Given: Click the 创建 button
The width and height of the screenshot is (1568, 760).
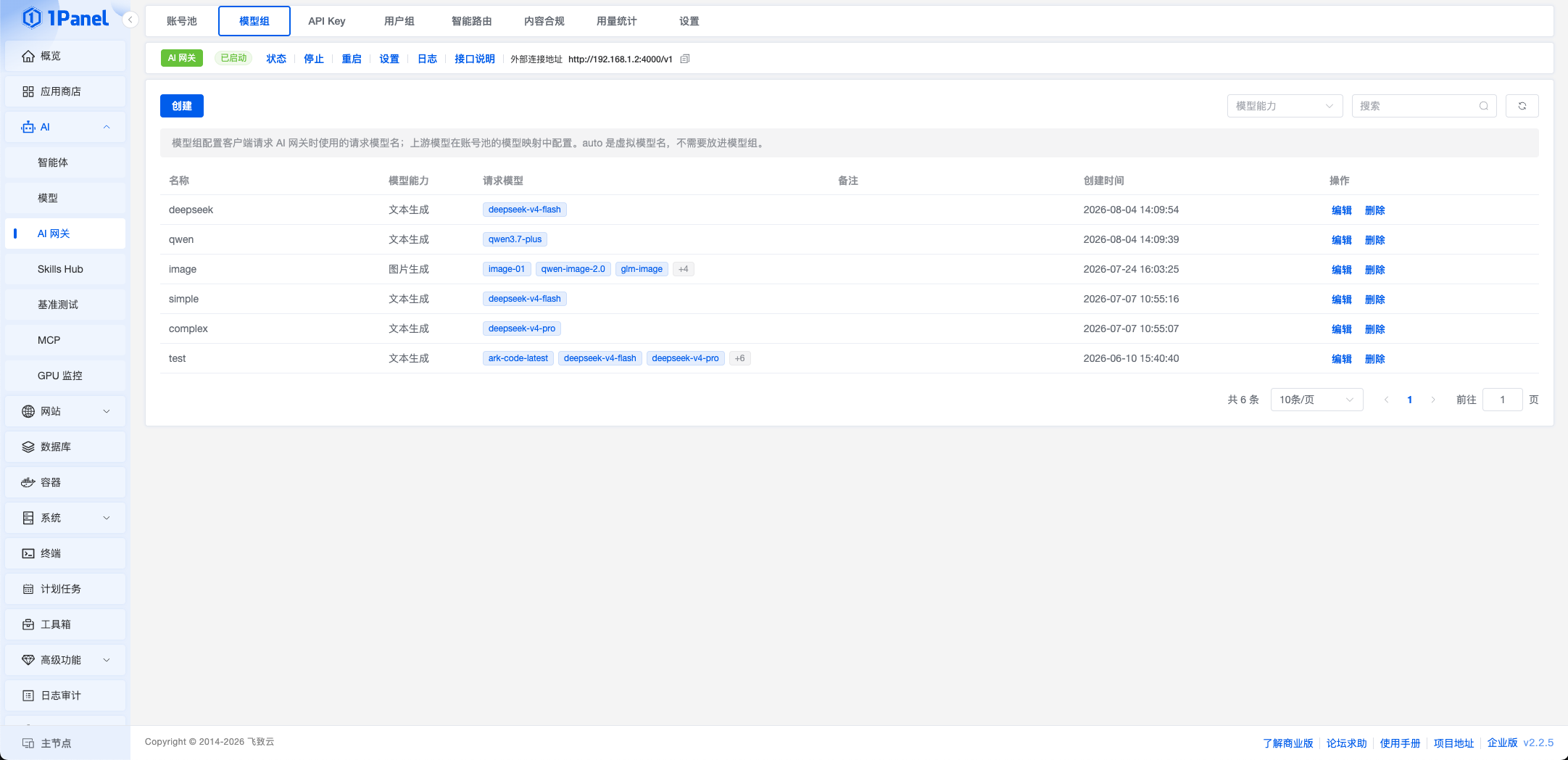Looking at the screenshot, I should (182, 106).
